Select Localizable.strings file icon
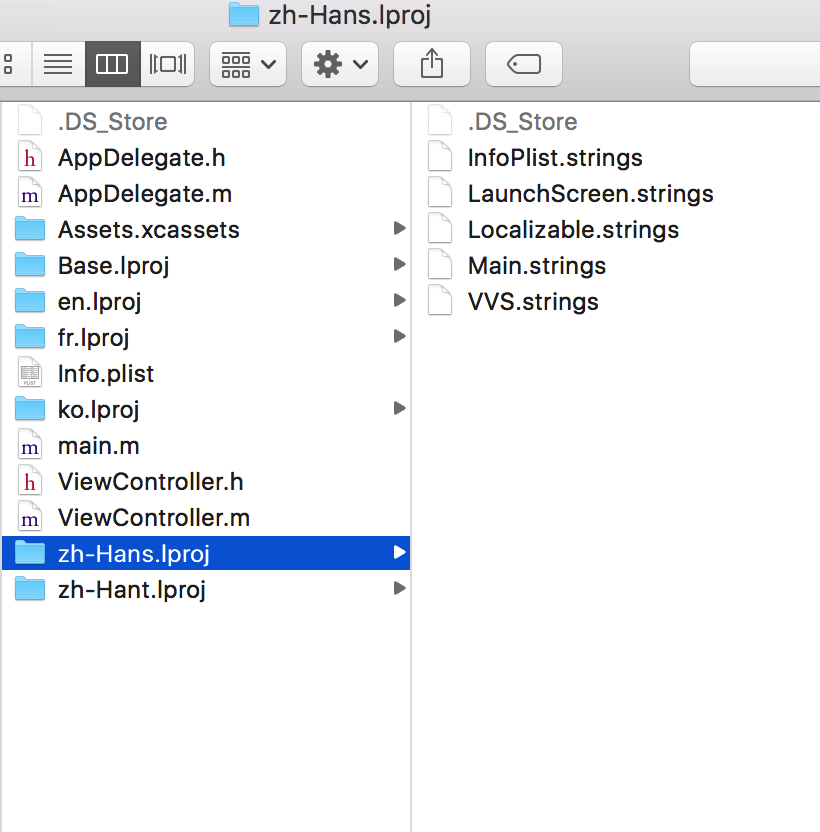 [x=440, y=229]
